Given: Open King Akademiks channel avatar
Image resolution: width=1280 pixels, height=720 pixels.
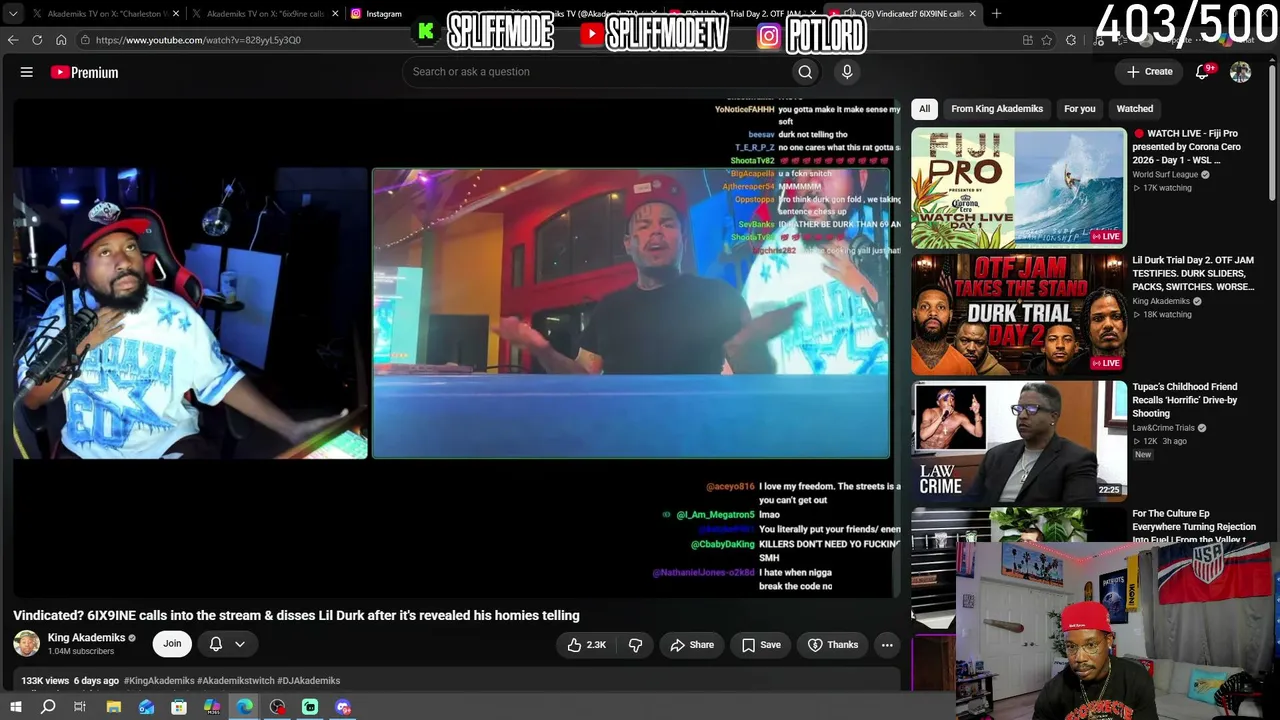Looking at the screenshot, I should tap(27, 644).
